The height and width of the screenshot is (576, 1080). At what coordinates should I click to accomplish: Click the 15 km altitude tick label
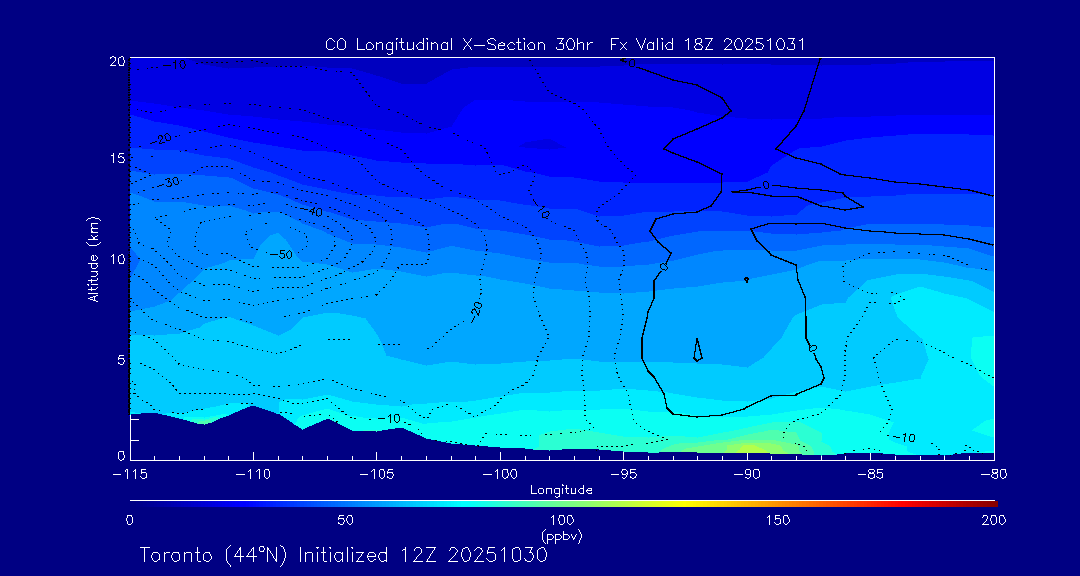116,158
